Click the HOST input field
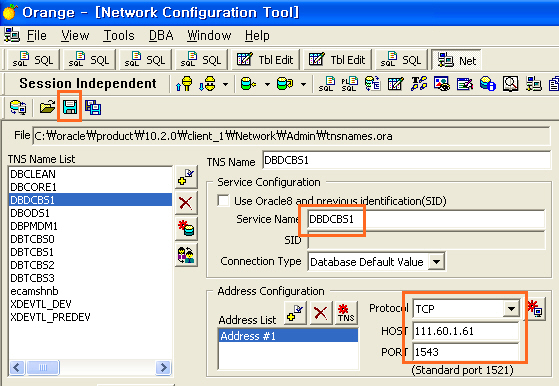 point(466,331)
